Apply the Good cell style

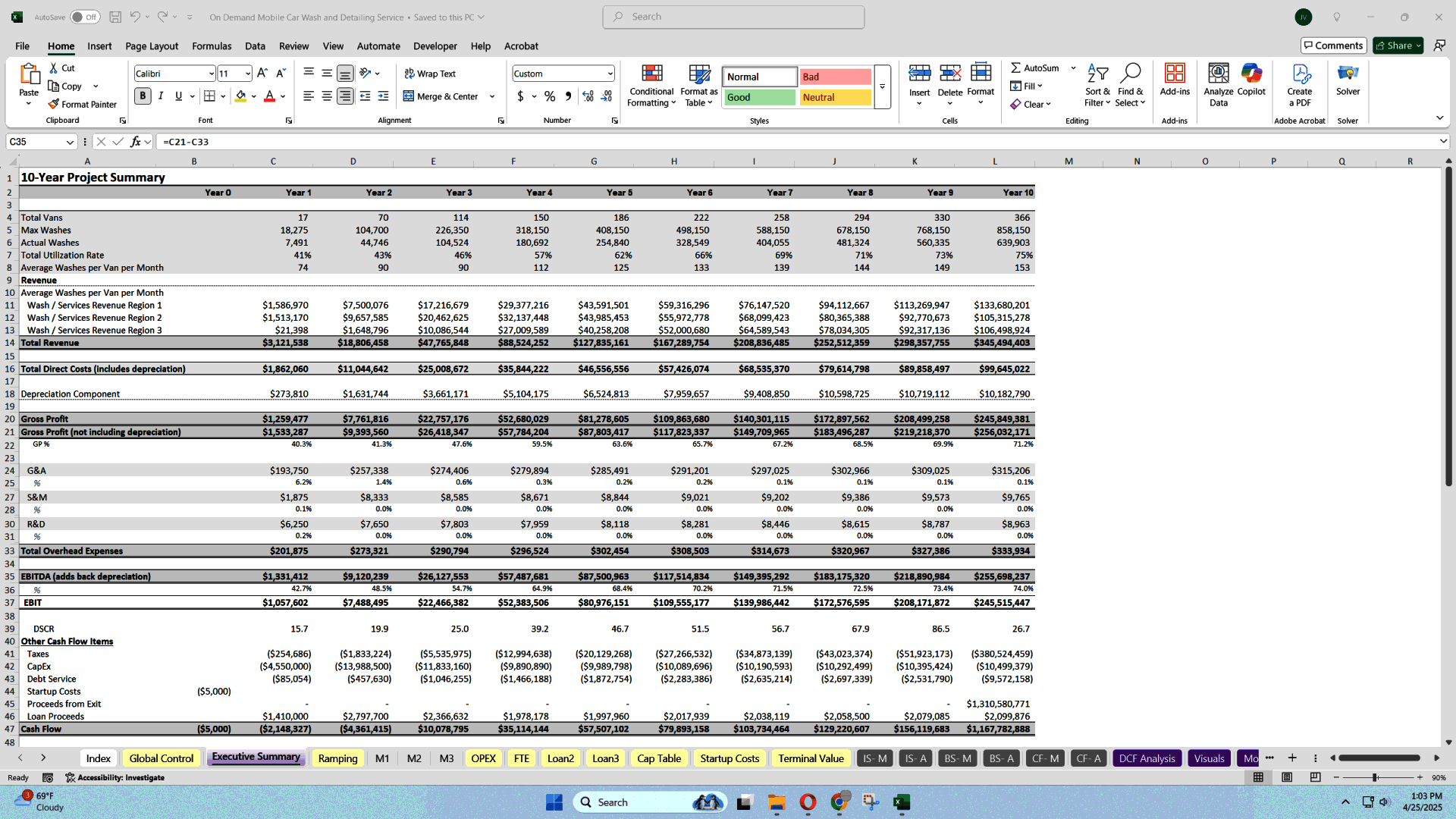759,97
